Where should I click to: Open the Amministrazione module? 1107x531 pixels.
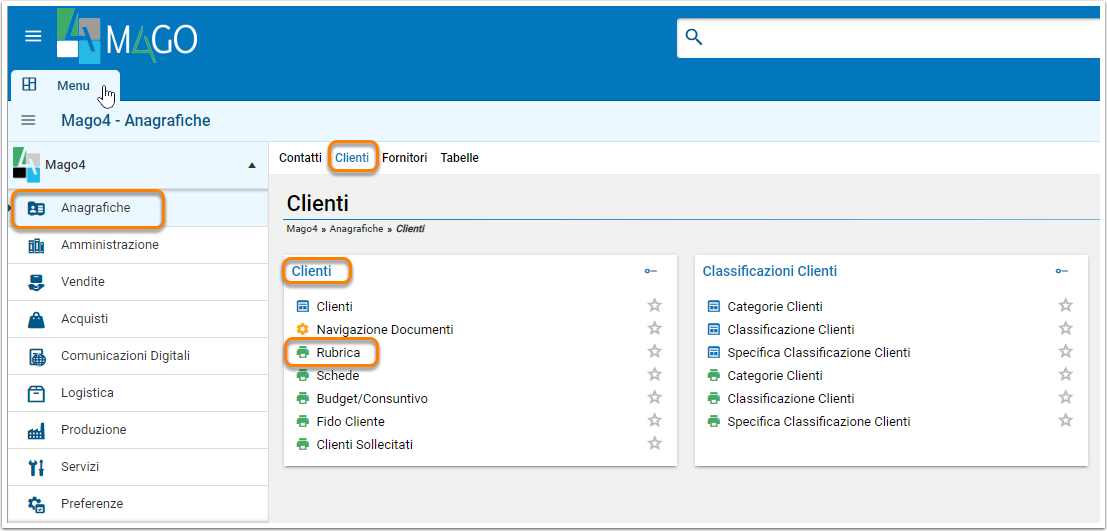tap(138, 245)
